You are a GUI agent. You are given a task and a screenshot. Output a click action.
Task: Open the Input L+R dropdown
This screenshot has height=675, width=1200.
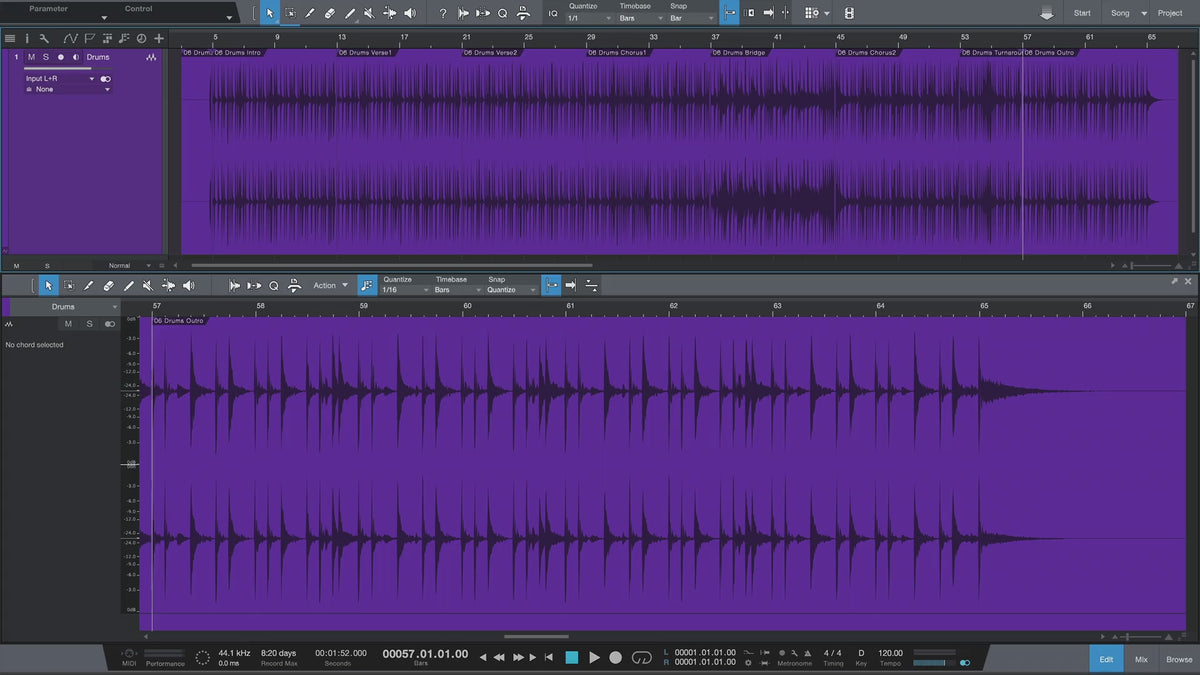(x=60, y=78)
